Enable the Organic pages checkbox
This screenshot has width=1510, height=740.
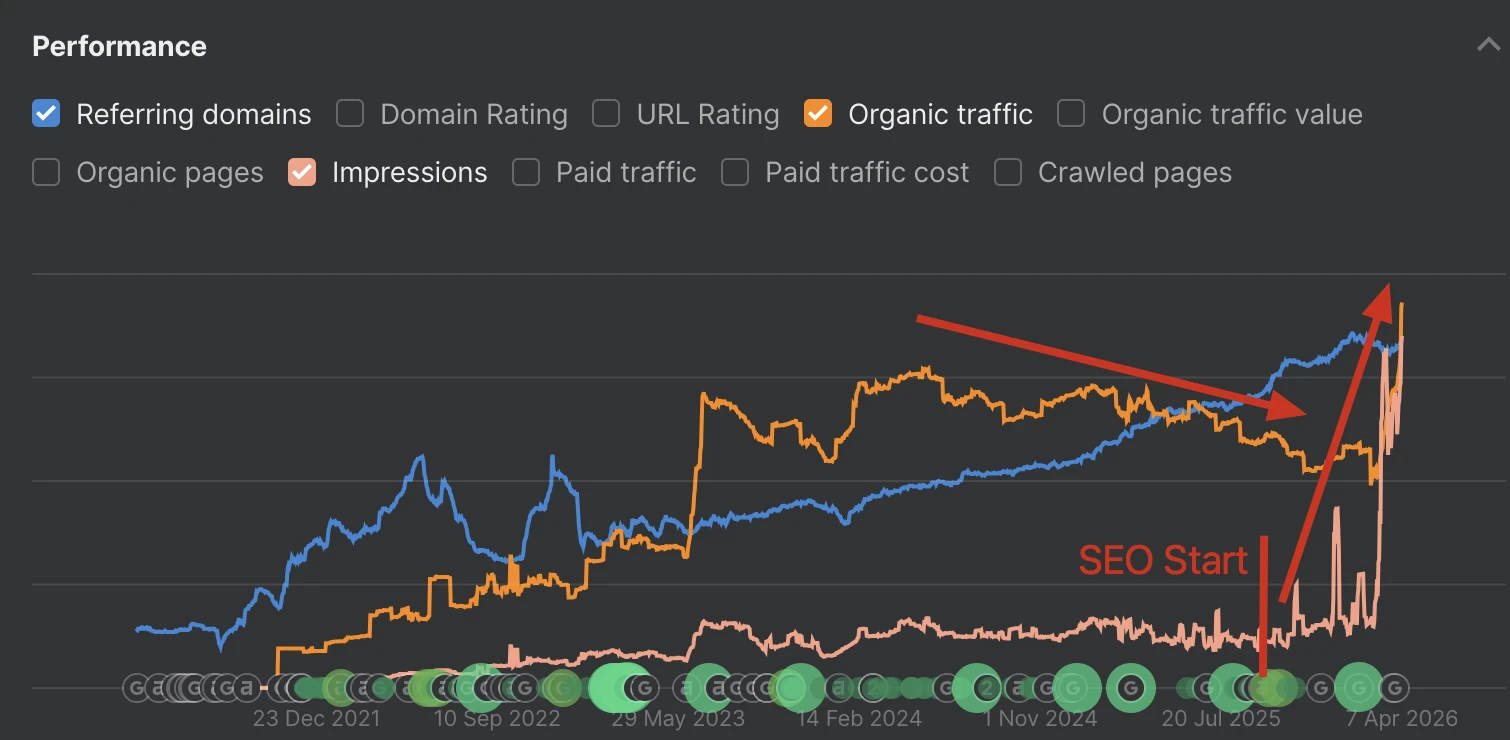[x=46, y=172]
